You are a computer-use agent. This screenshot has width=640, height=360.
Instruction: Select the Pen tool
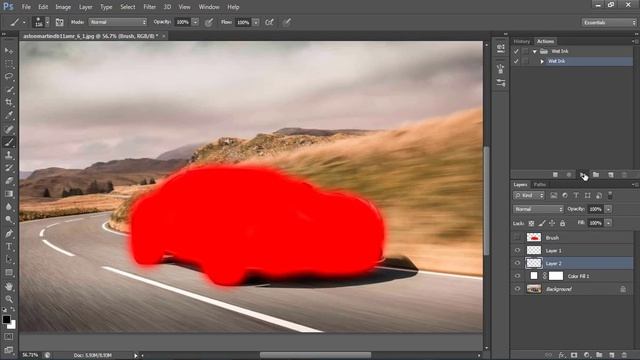(x=9, y=233)
